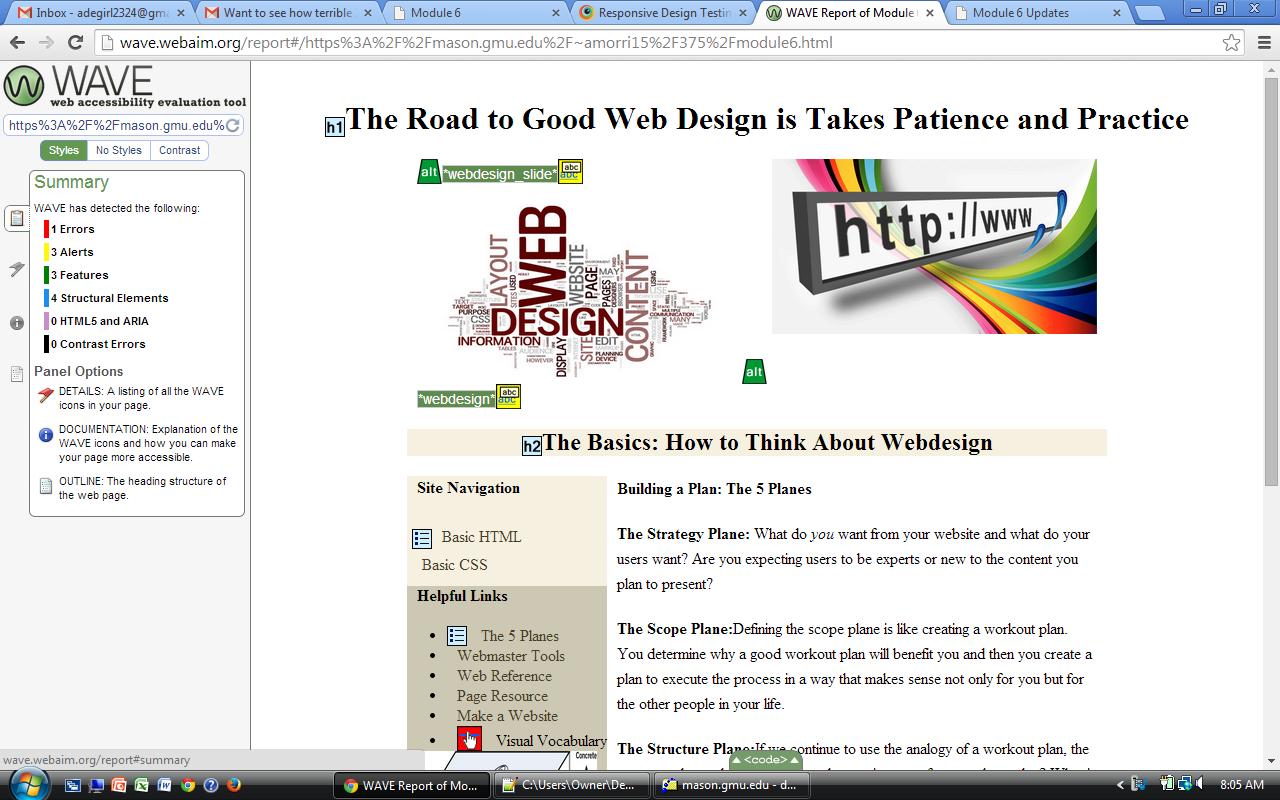This screenshot has height=800, width=1280.
Task: Switch to the Module 6 browser tab
Action: [x=475, y=13]
